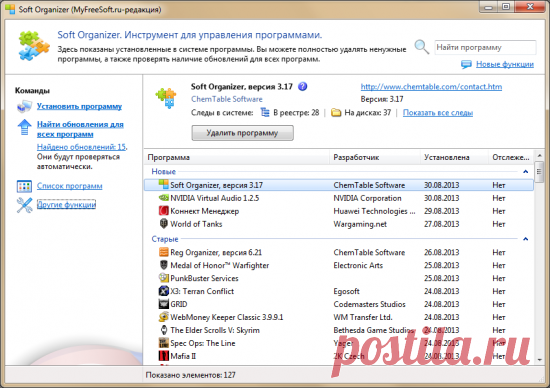Click the magnifier search icon
Screen dimensions: 550x388
pos(421,47)
